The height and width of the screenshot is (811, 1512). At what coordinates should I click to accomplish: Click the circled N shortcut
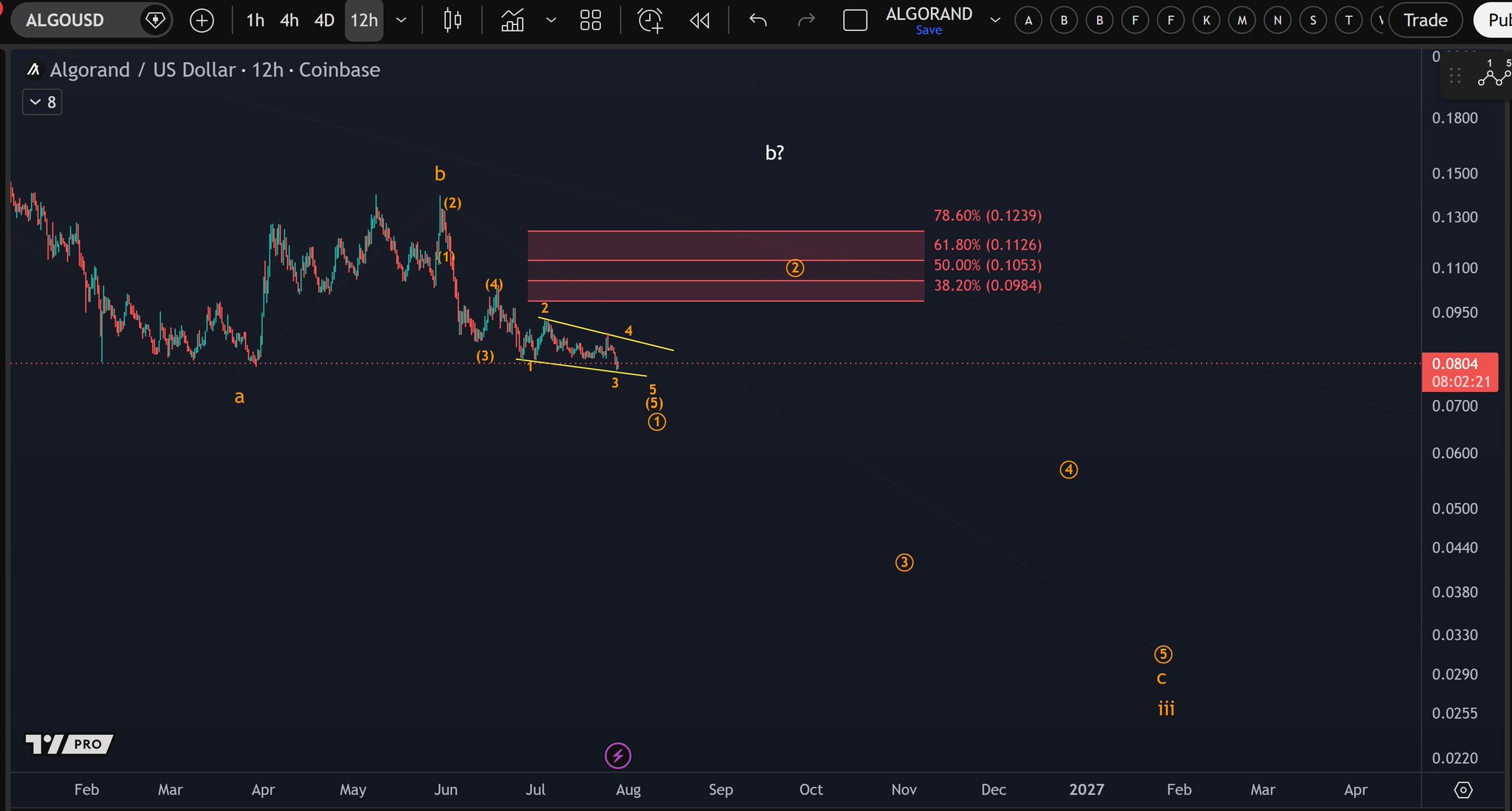point(1277,20)
